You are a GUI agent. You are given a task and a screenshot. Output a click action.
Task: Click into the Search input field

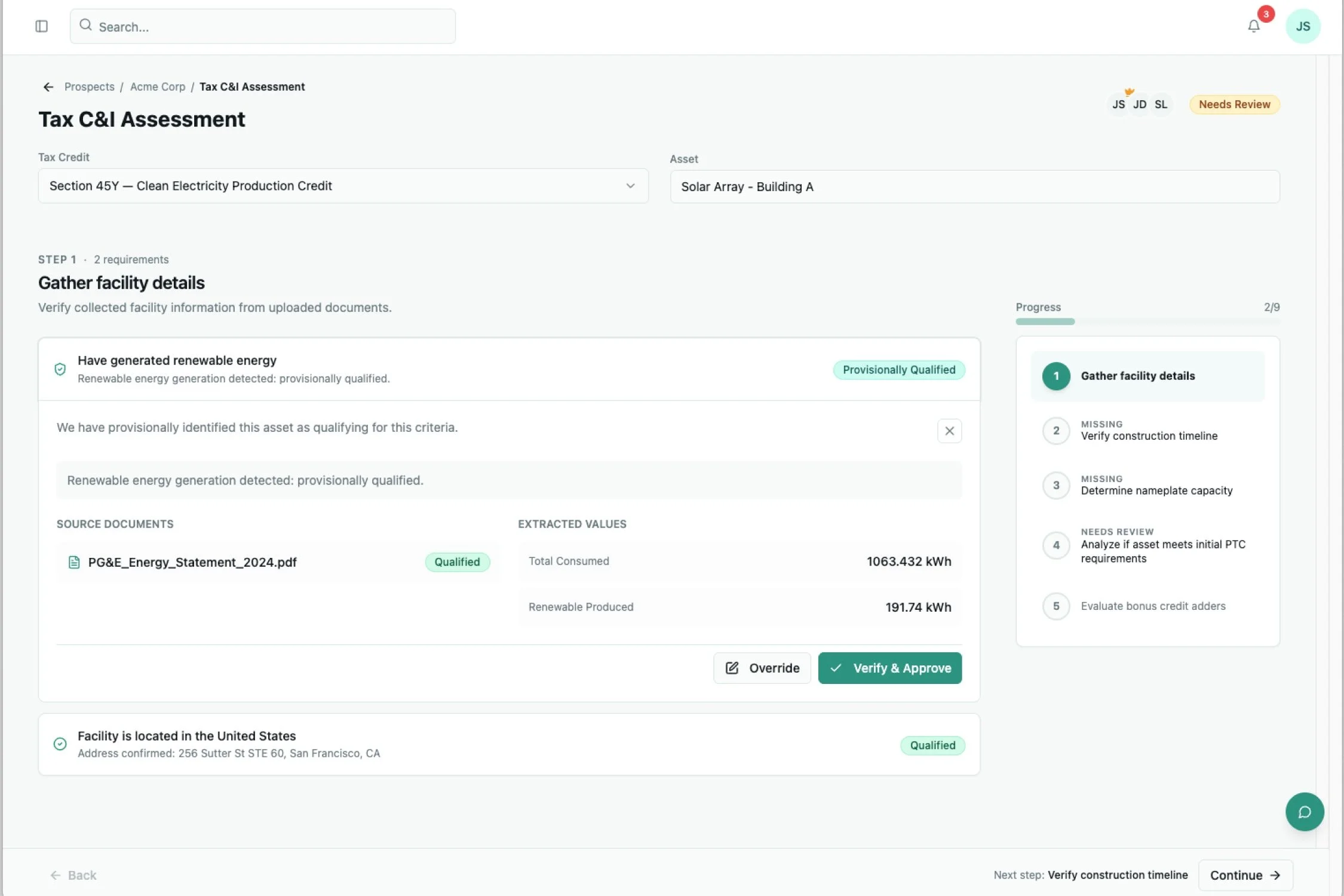pyautogui.click(x=263, y=27)
